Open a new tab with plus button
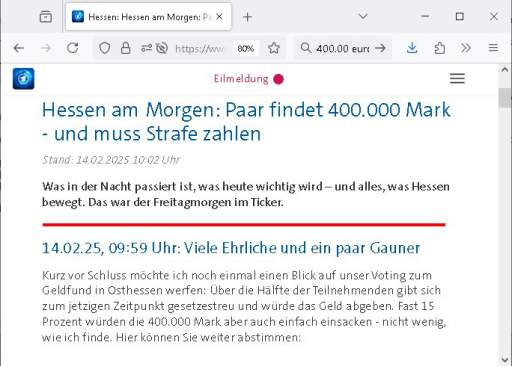 [x=247, y=17]
